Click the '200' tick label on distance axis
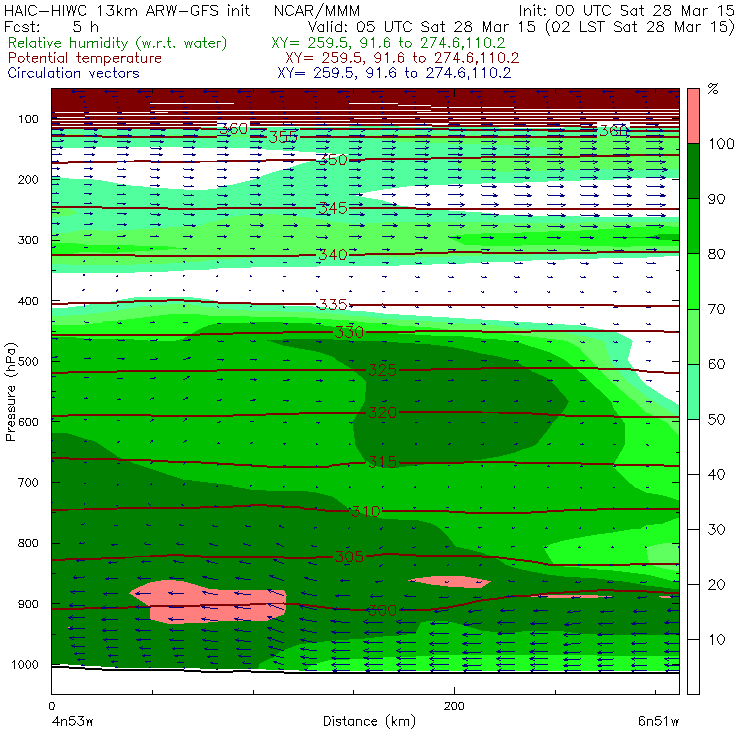This screenshot has width=740, height=740. 454,706
